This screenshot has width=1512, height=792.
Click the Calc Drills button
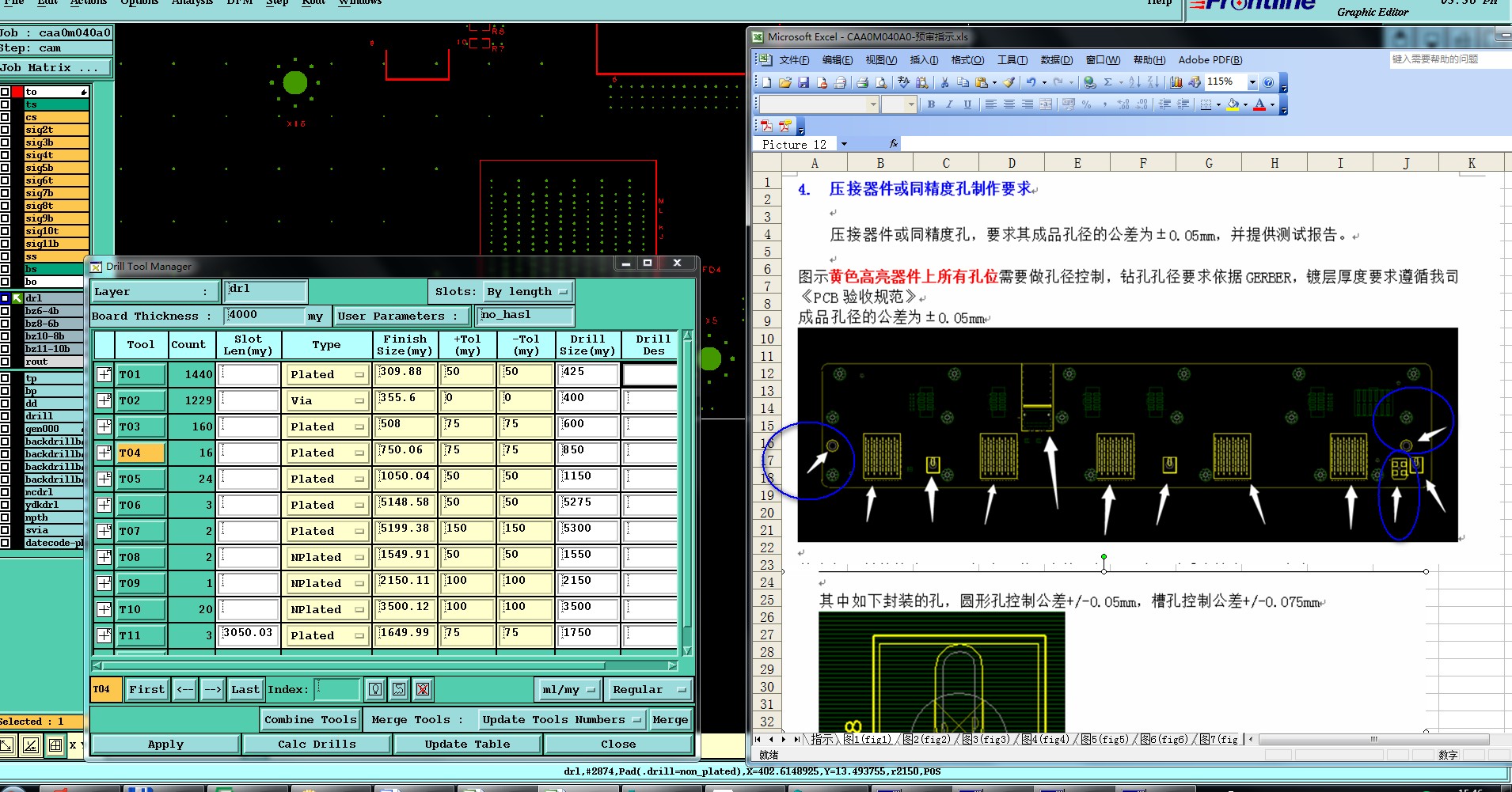317,744
